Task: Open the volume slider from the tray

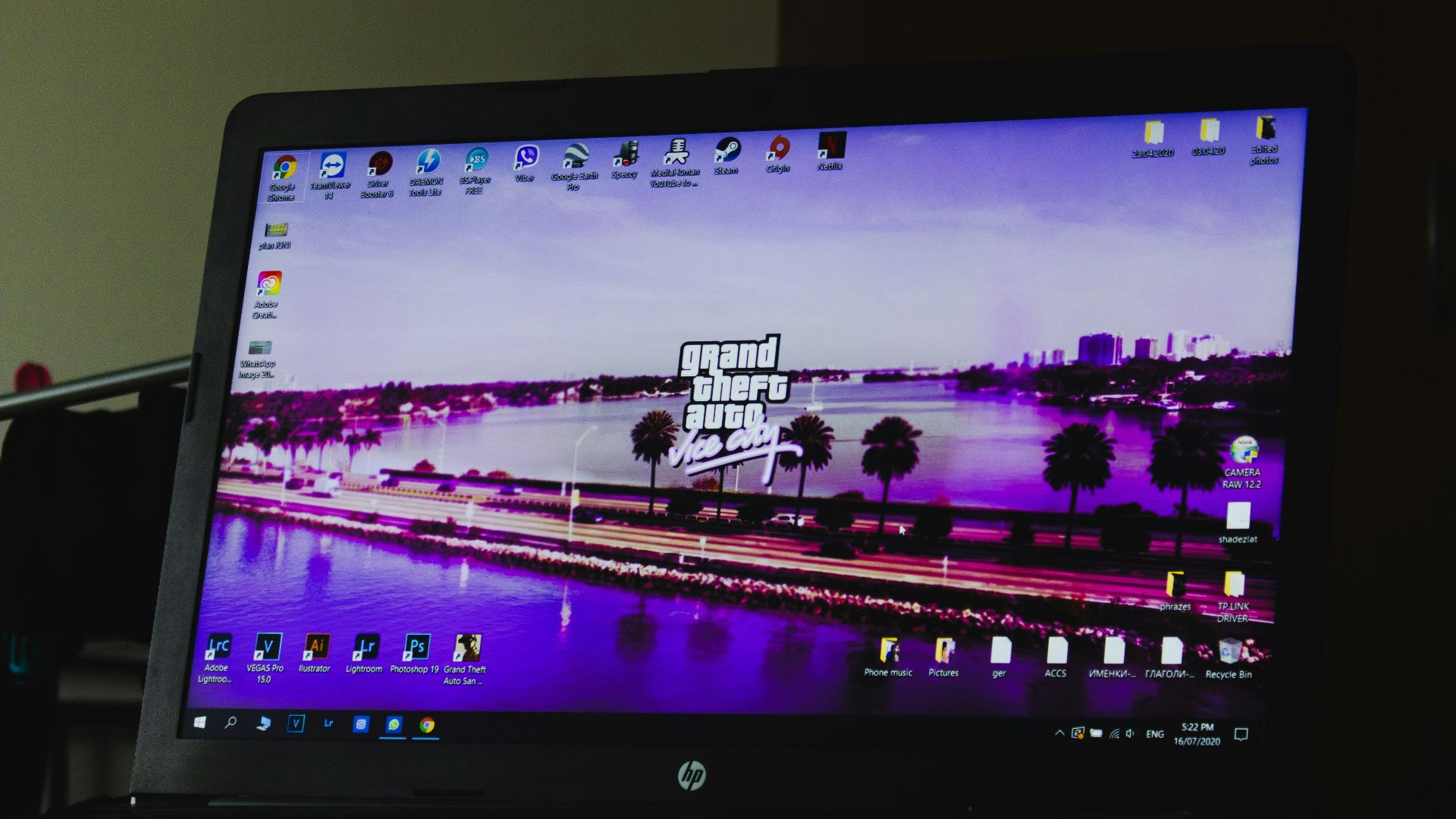Action: tap(1131, 734)
